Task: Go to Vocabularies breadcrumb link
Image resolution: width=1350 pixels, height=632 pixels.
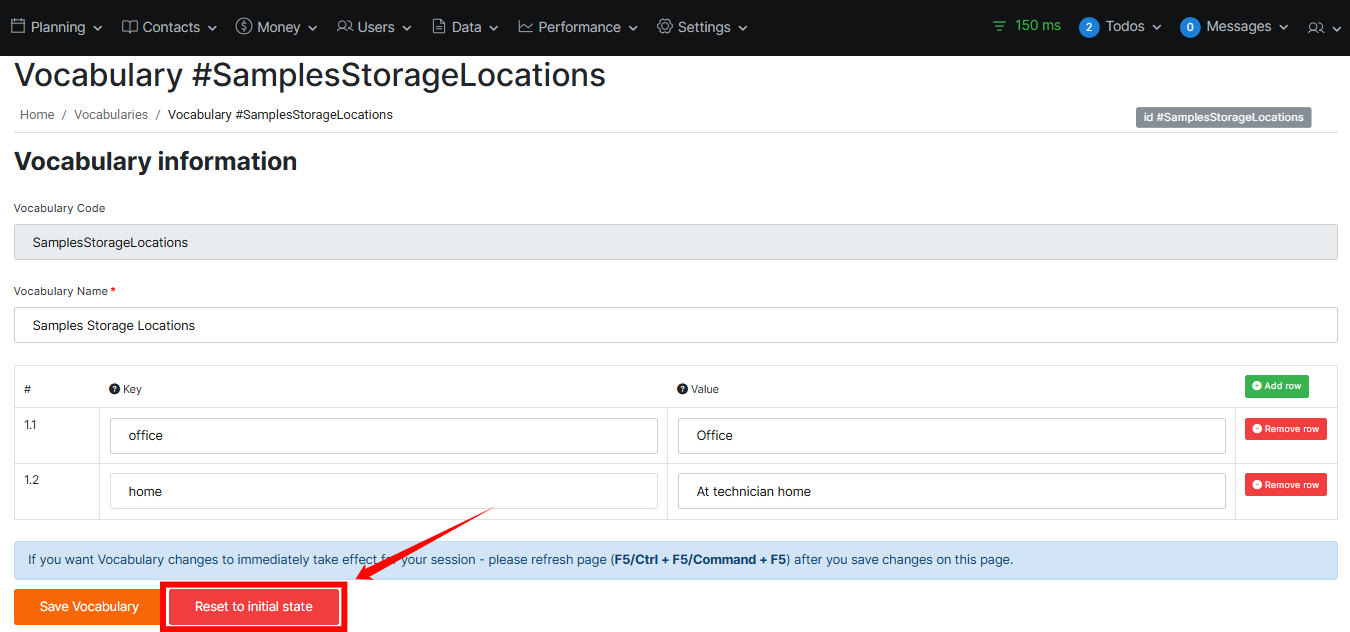Action: pos(111,115)
